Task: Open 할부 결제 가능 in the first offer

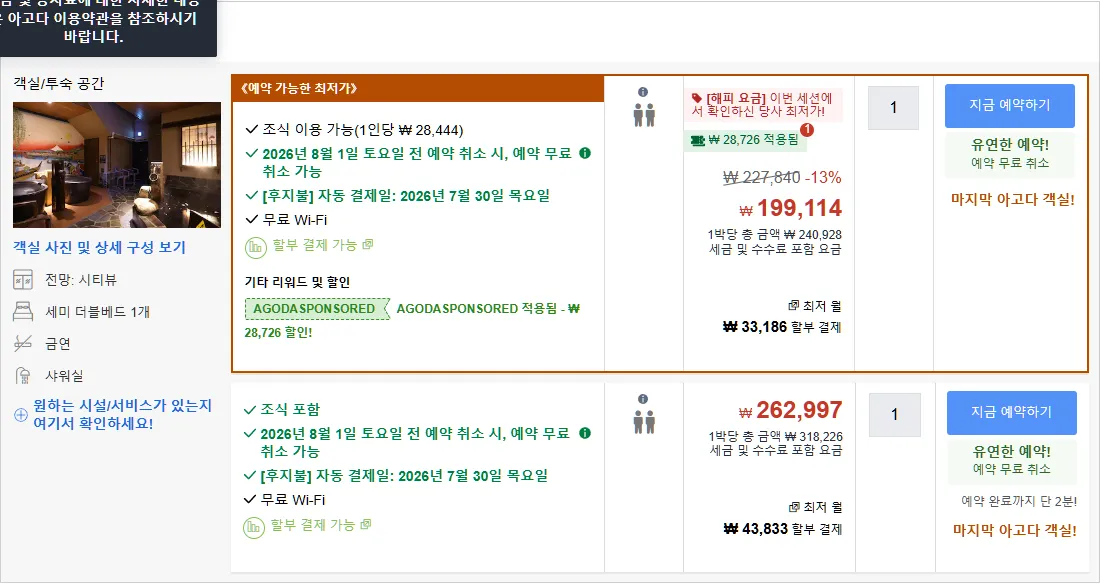Action: click(323, 245)
